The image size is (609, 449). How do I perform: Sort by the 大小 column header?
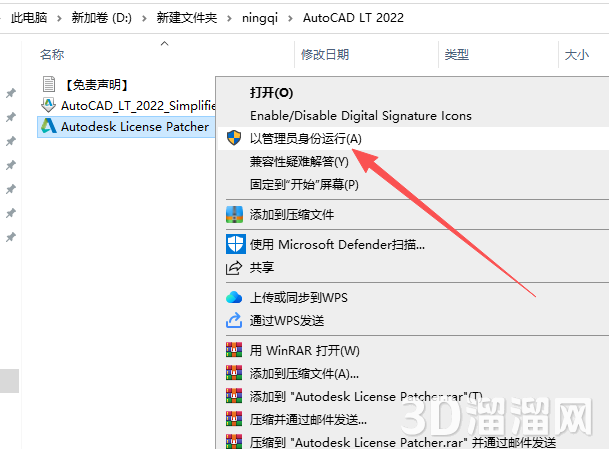577,54
